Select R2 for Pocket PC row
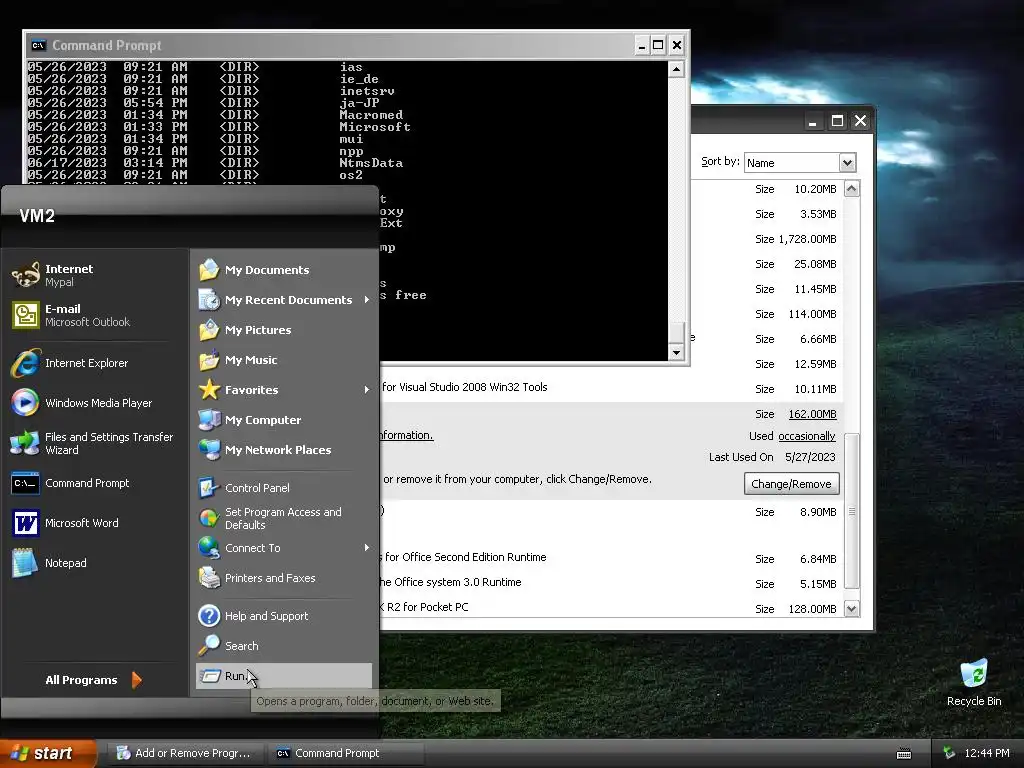1024x768 pixels. coord(611,607)
